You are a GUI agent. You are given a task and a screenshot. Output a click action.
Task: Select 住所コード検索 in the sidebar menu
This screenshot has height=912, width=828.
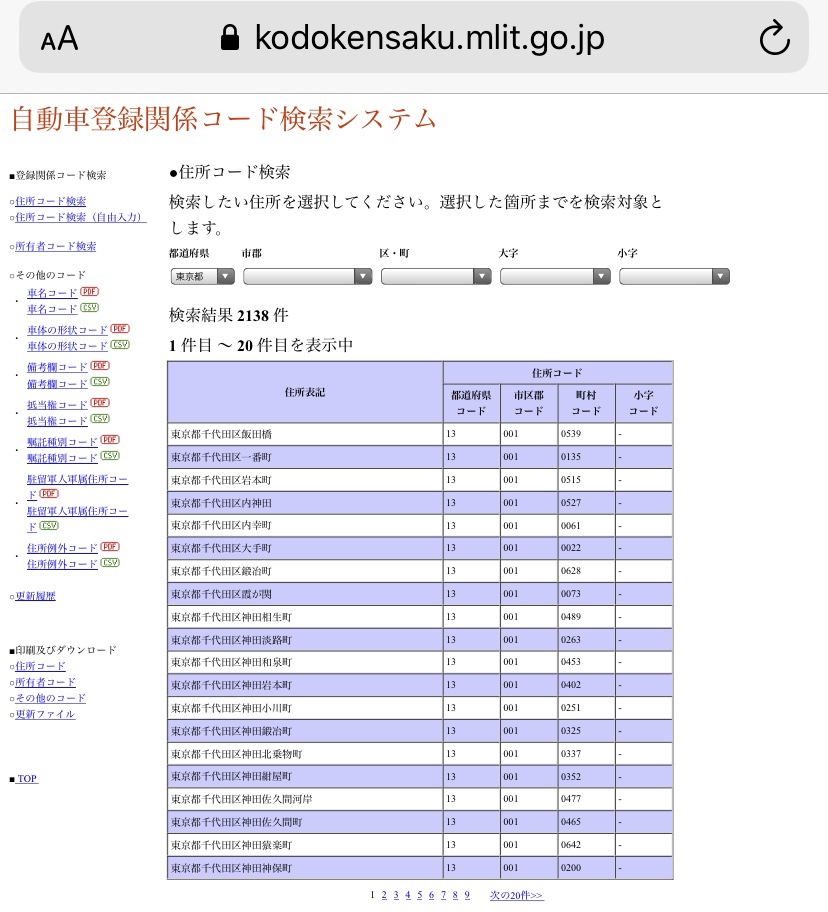pyautogui.click(x=49, y=200)
